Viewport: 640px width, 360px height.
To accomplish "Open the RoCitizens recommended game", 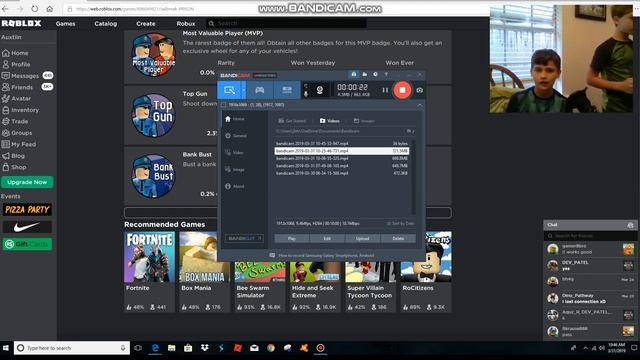I will coord(426,271).
